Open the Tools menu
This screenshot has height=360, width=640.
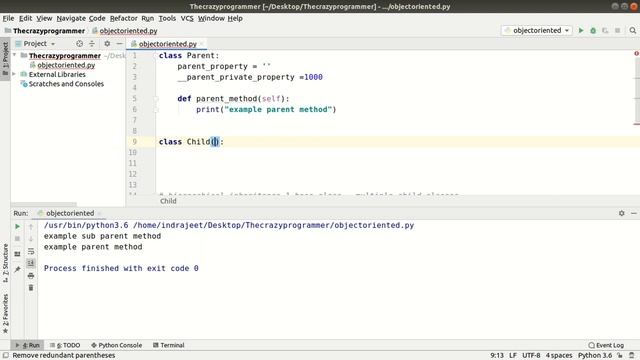click(x=167, y=18)
